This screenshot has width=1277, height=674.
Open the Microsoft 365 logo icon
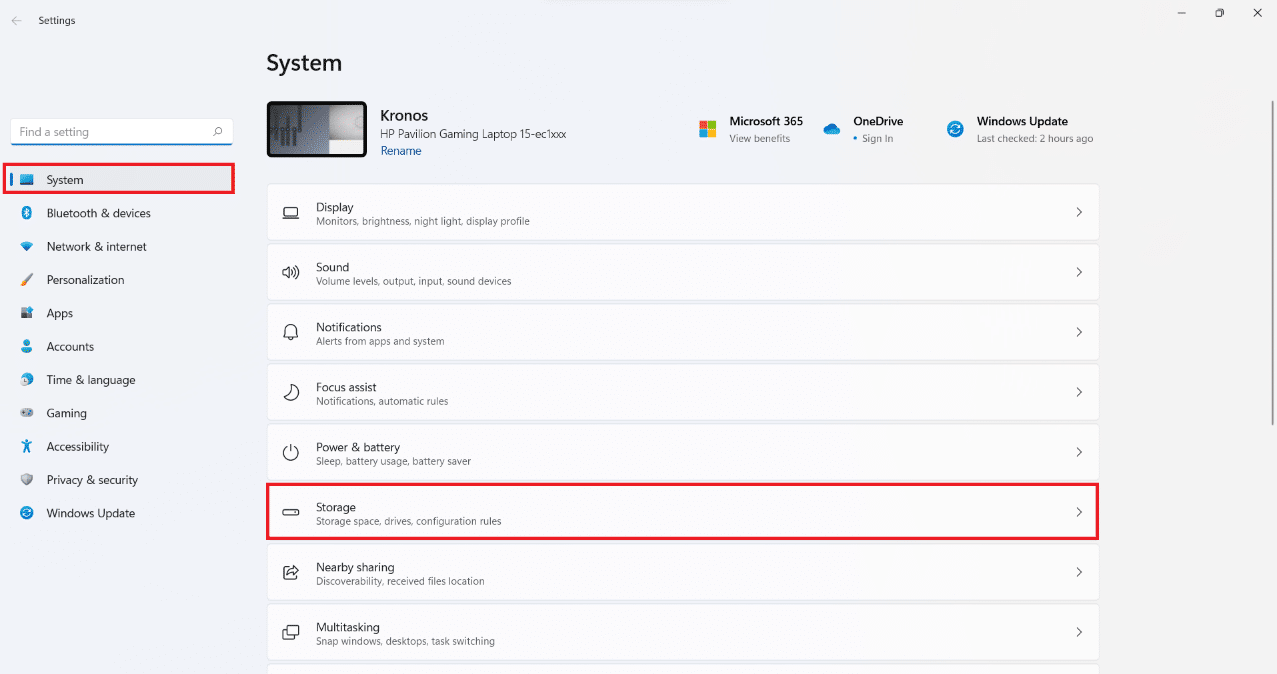(x=707, y=129)
